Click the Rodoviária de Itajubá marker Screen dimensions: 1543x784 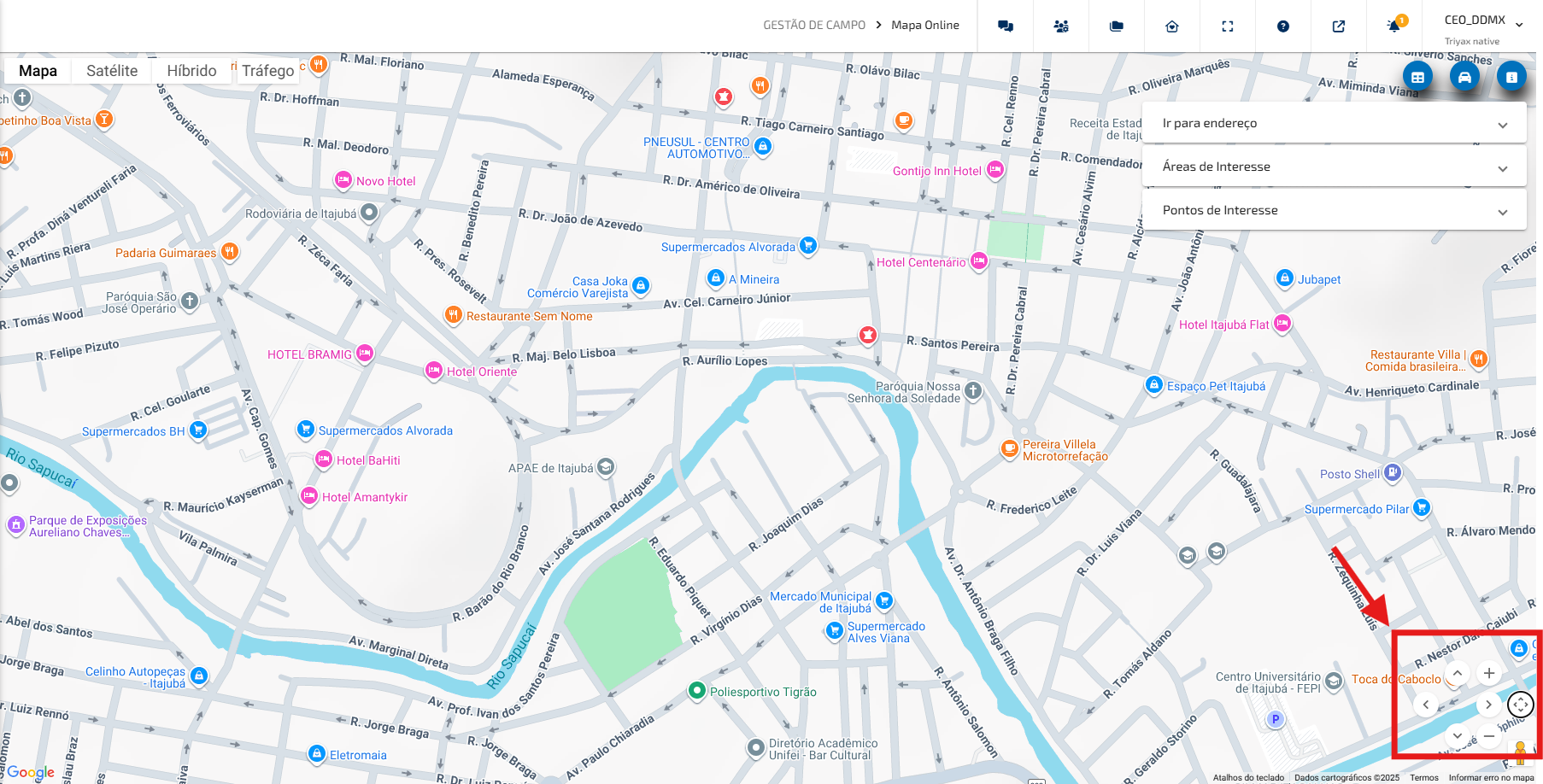[x=369, y=212]
